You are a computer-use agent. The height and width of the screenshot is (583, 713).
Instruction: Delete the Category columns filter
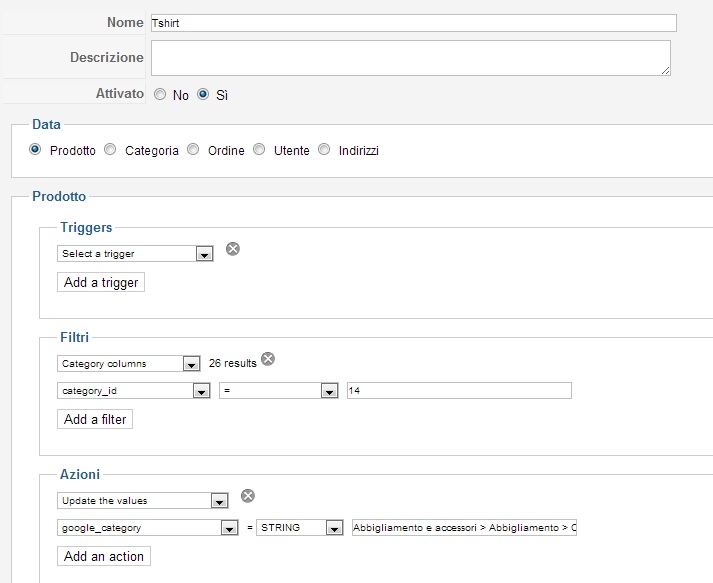coord(268,359)
